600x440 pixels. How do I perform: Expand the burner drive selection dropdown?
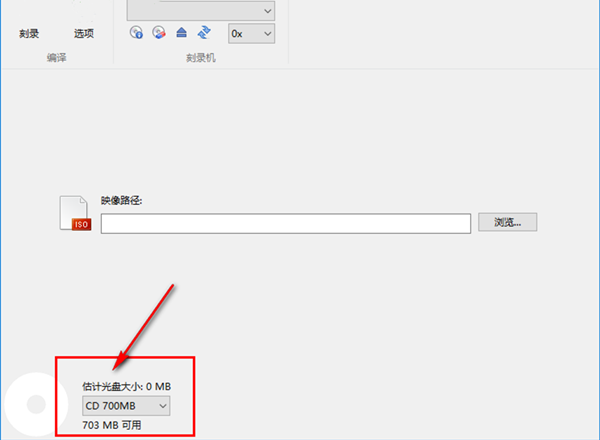click(x=265, y=11)
